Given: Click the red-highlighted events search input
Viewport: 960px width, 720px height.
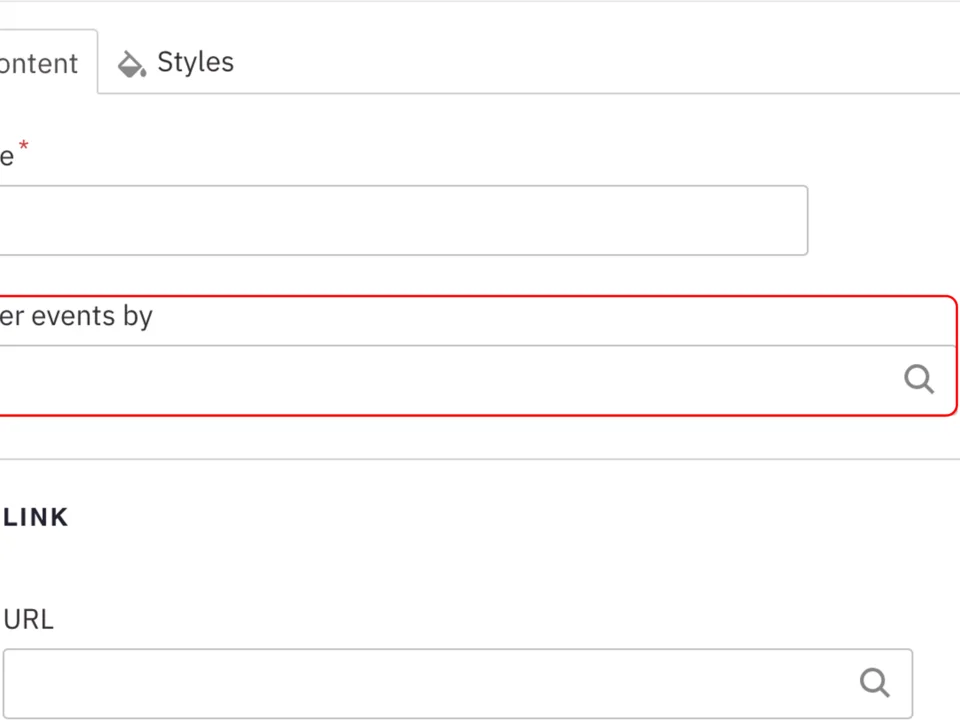Looking at the screenshot, I should click(450, 378).
